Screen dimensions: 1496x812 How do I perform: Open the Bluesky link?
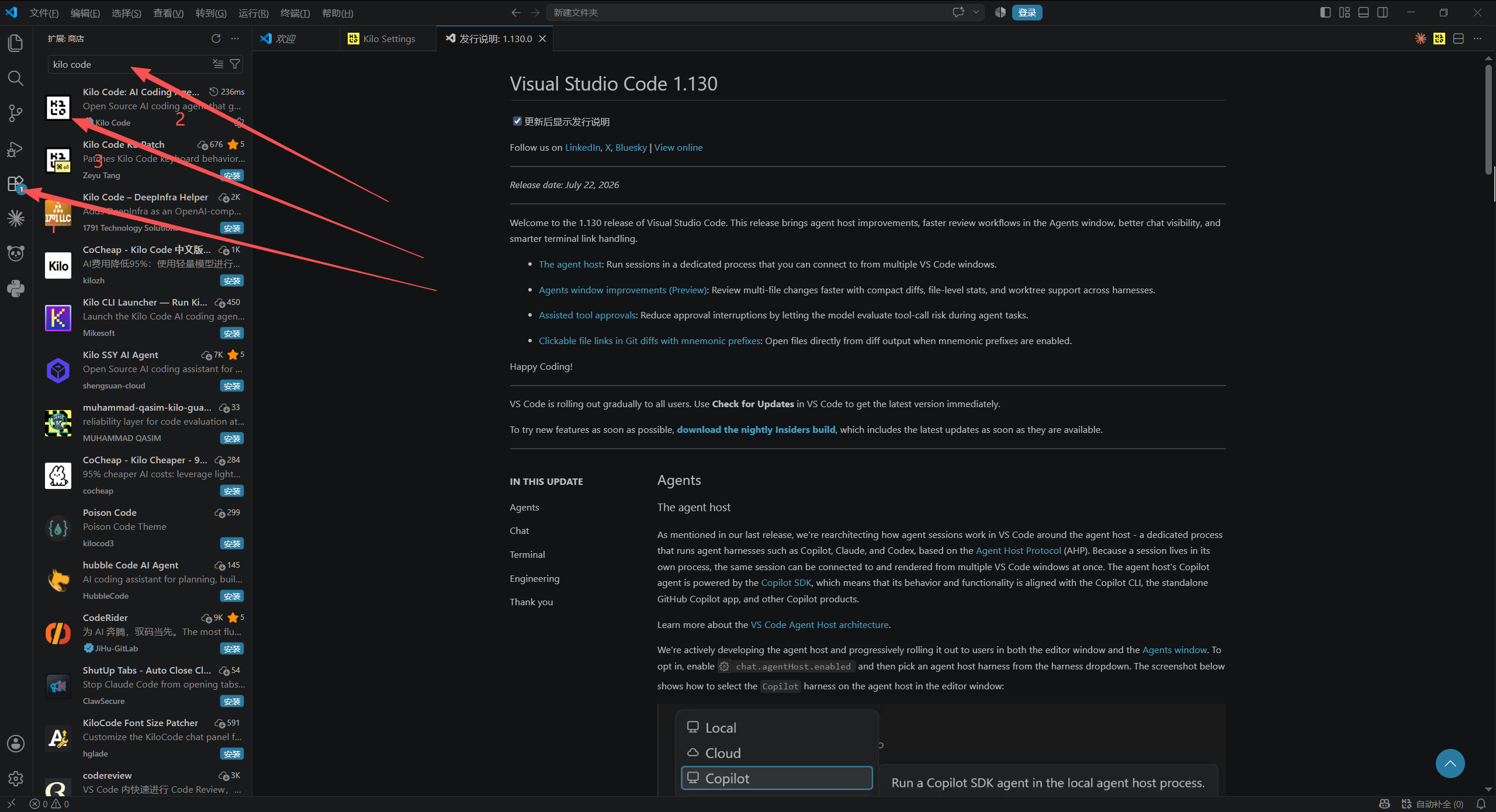pos(631,147)
